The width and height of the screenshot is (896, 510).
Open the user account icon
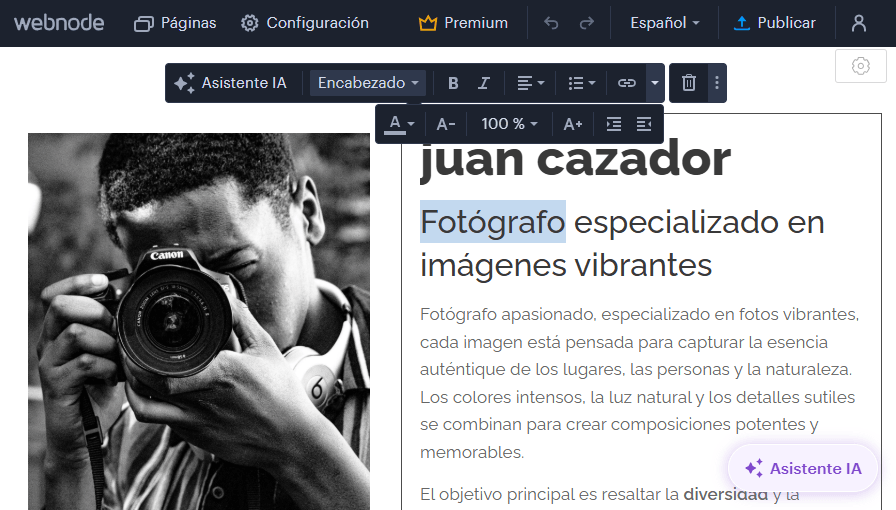point(859,23)
